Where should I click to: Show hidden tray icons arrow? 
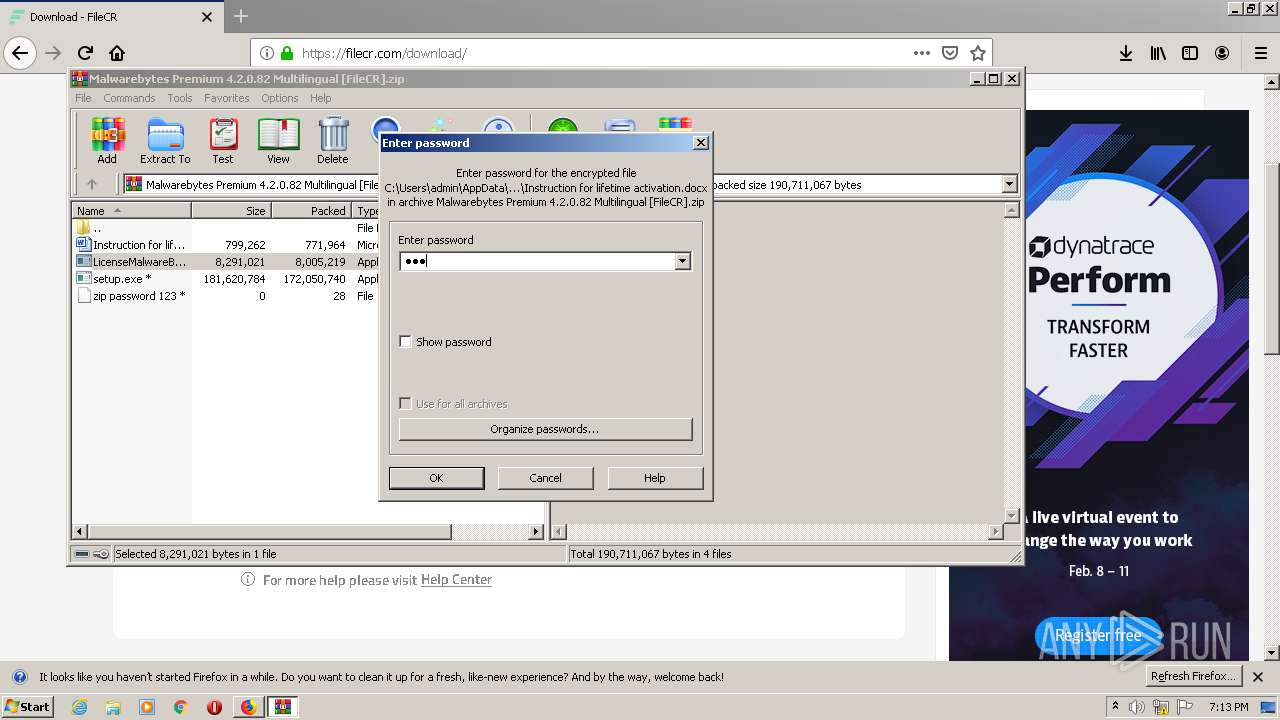pyautogui.click(x=1115, y=706)
